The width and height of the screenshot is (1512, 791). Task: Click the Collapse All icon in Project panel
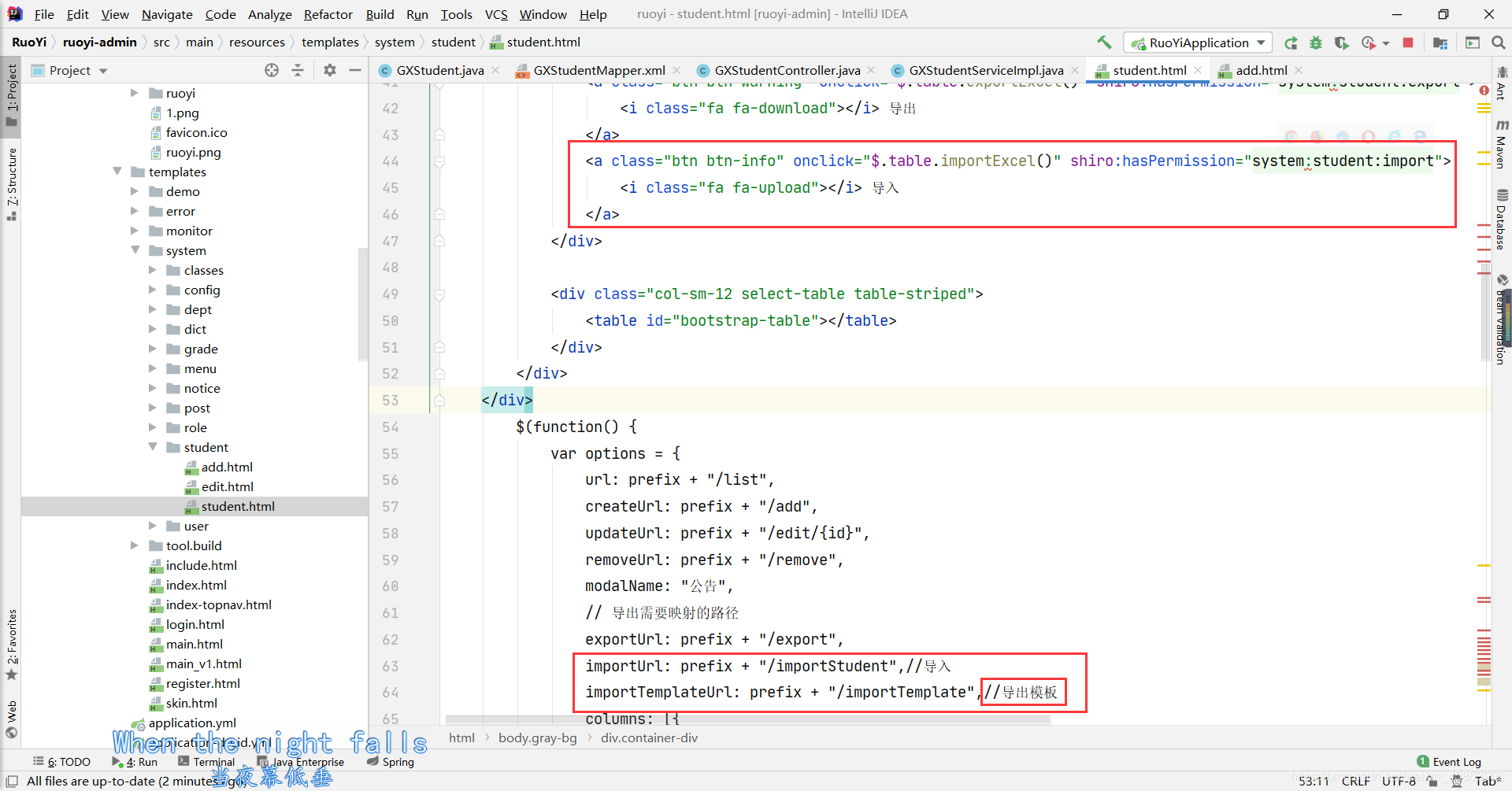pyautogui.click(x=298, y=70)
